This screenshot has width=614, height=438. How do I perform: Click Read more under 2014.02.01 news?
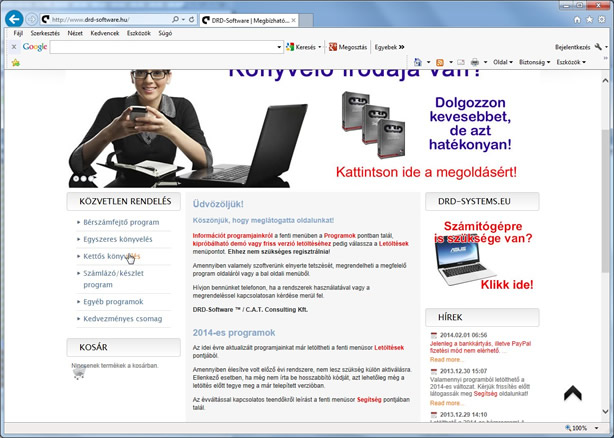[x=446, y=359]
